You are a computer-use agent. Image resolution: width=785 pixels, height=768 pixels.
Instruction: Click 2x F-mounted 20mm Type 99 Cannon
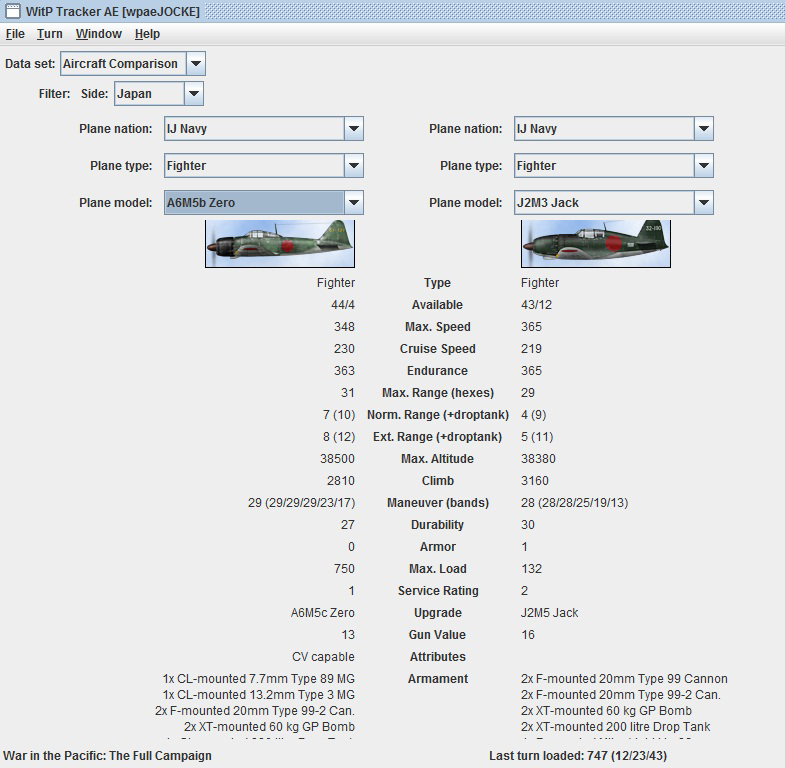[x=624, y=679]
